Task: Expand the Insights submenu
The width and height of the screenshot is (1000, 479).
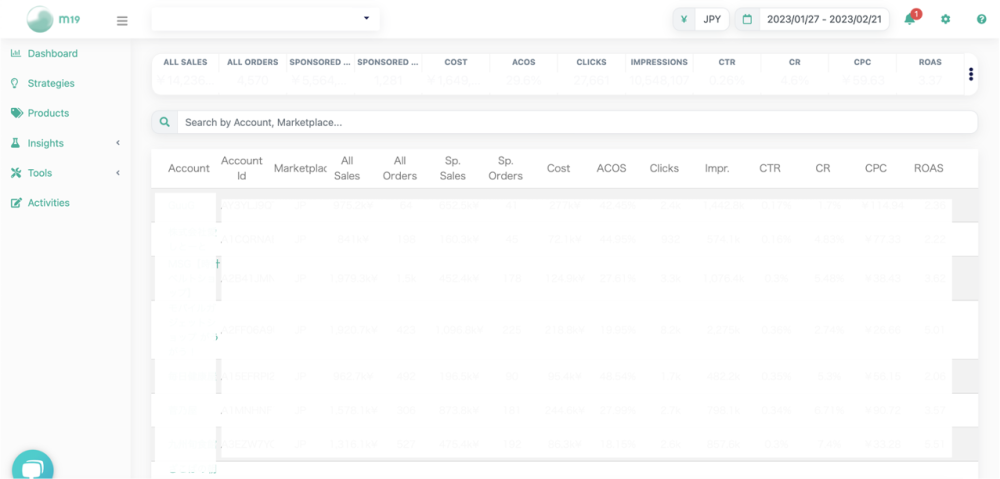Action: click(x=118, y=143)
